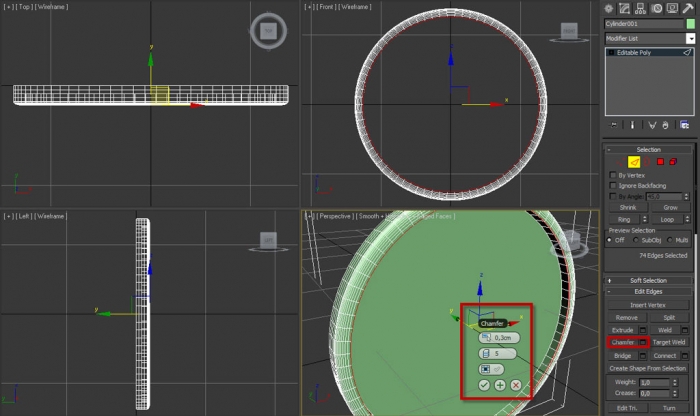The image size is (700, 416).
Task: Cancel chamfer with X icon
Action: coord(516,385)
